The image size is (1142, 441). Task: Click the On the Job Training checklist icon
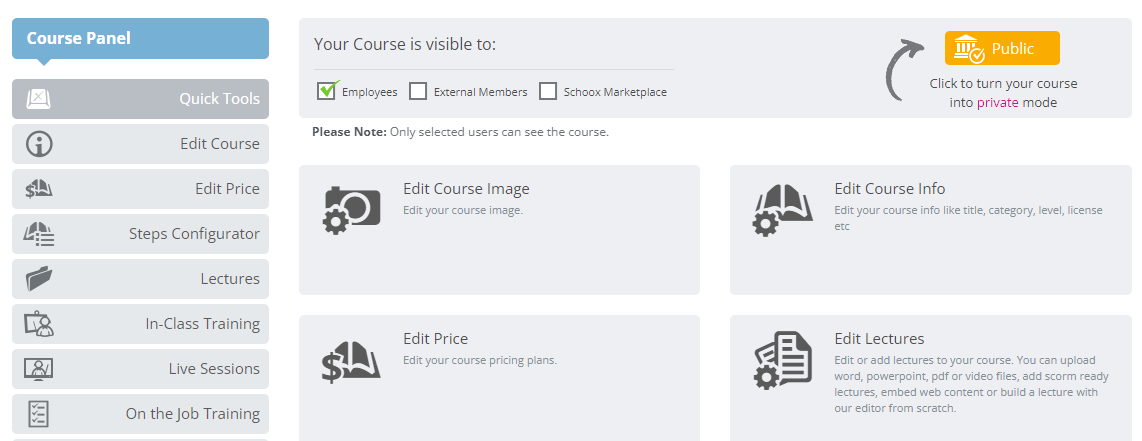tap(38, 414)
